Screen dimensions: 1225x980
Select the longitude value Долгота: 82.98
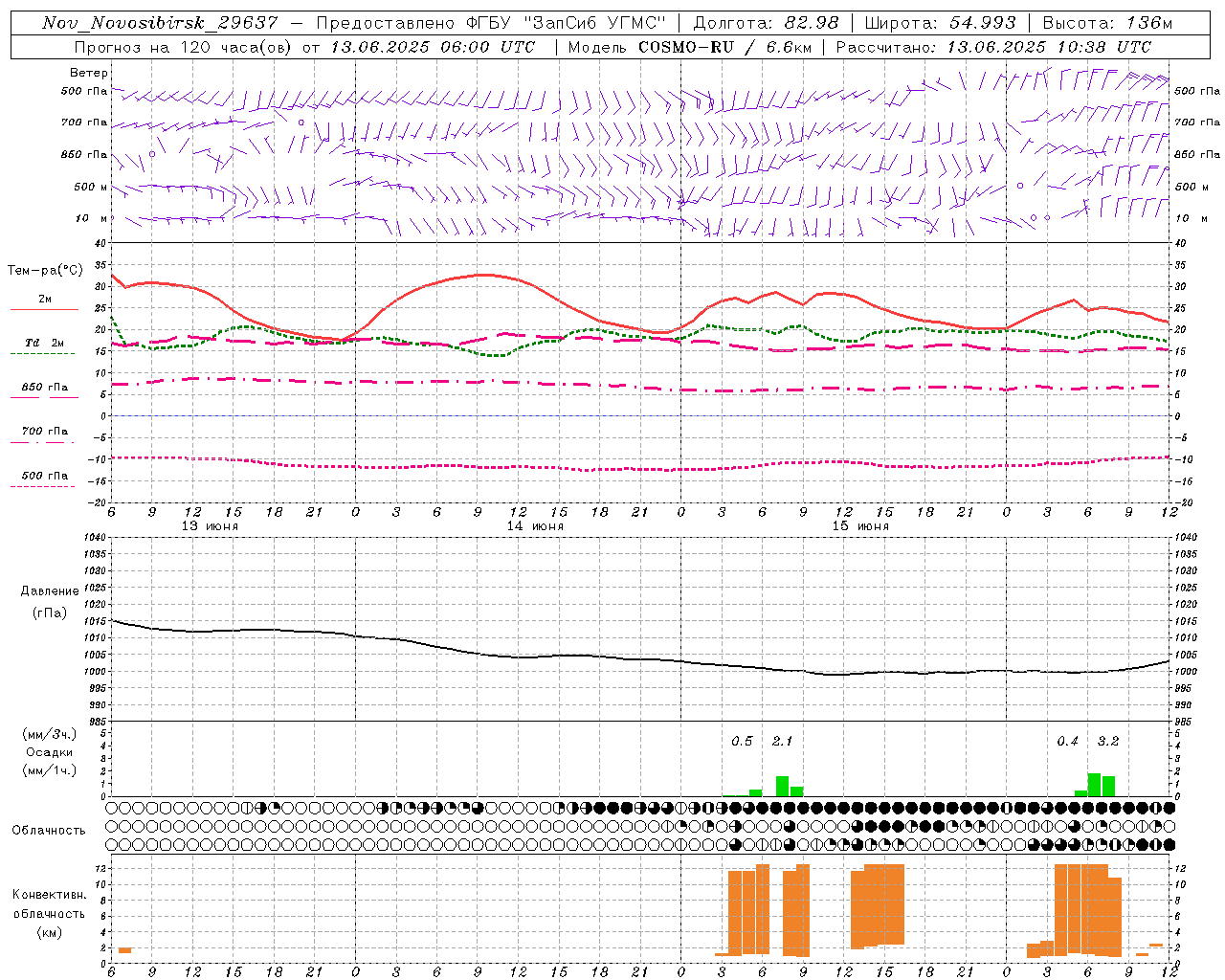(x=766, y=23)
